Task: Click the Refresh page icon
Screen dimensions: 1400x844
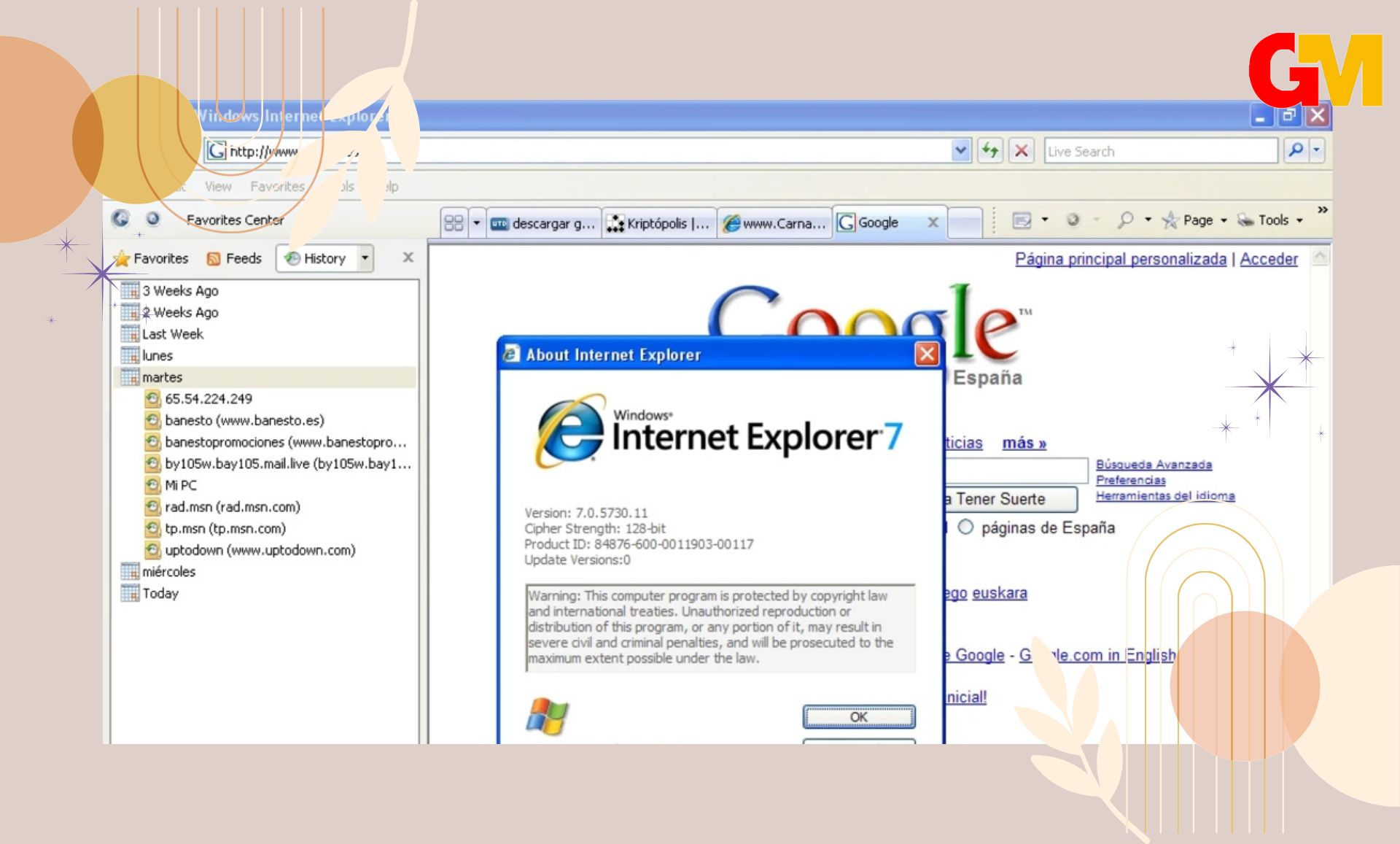Action: [x=989, y=151]
